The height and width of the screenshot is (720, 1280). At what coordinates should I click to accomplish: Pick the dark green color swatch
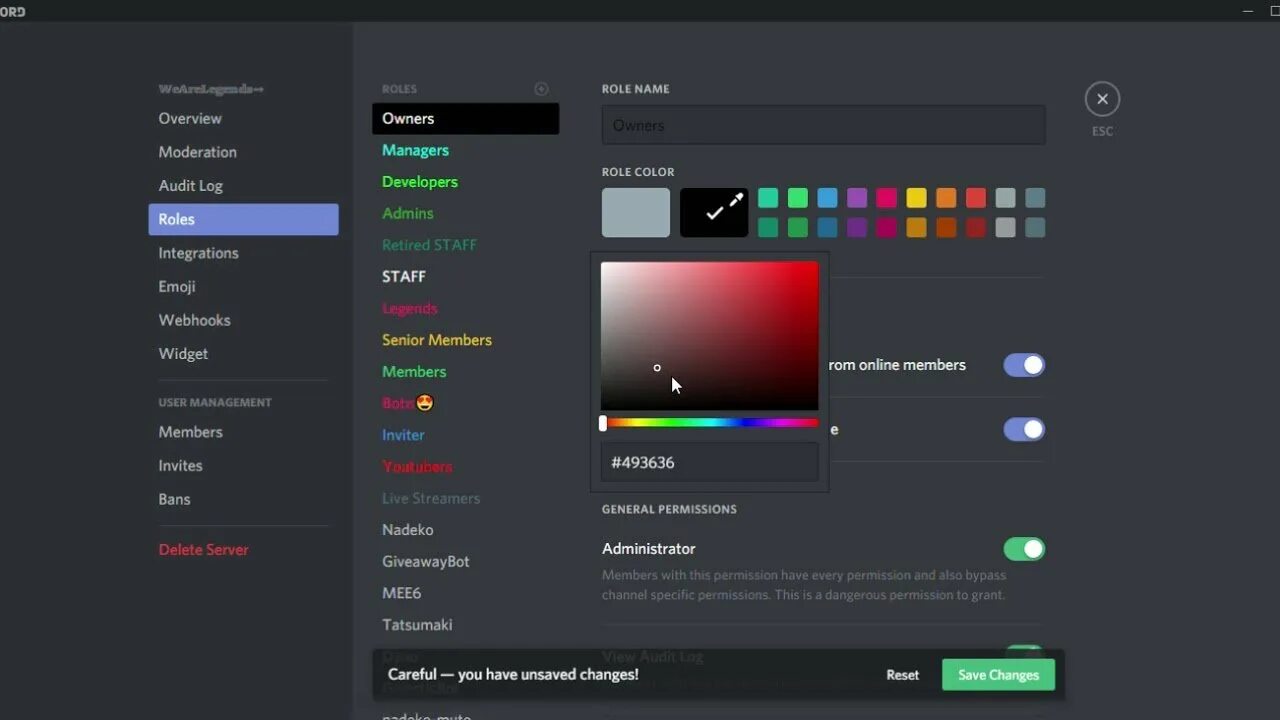pos(798,228)
